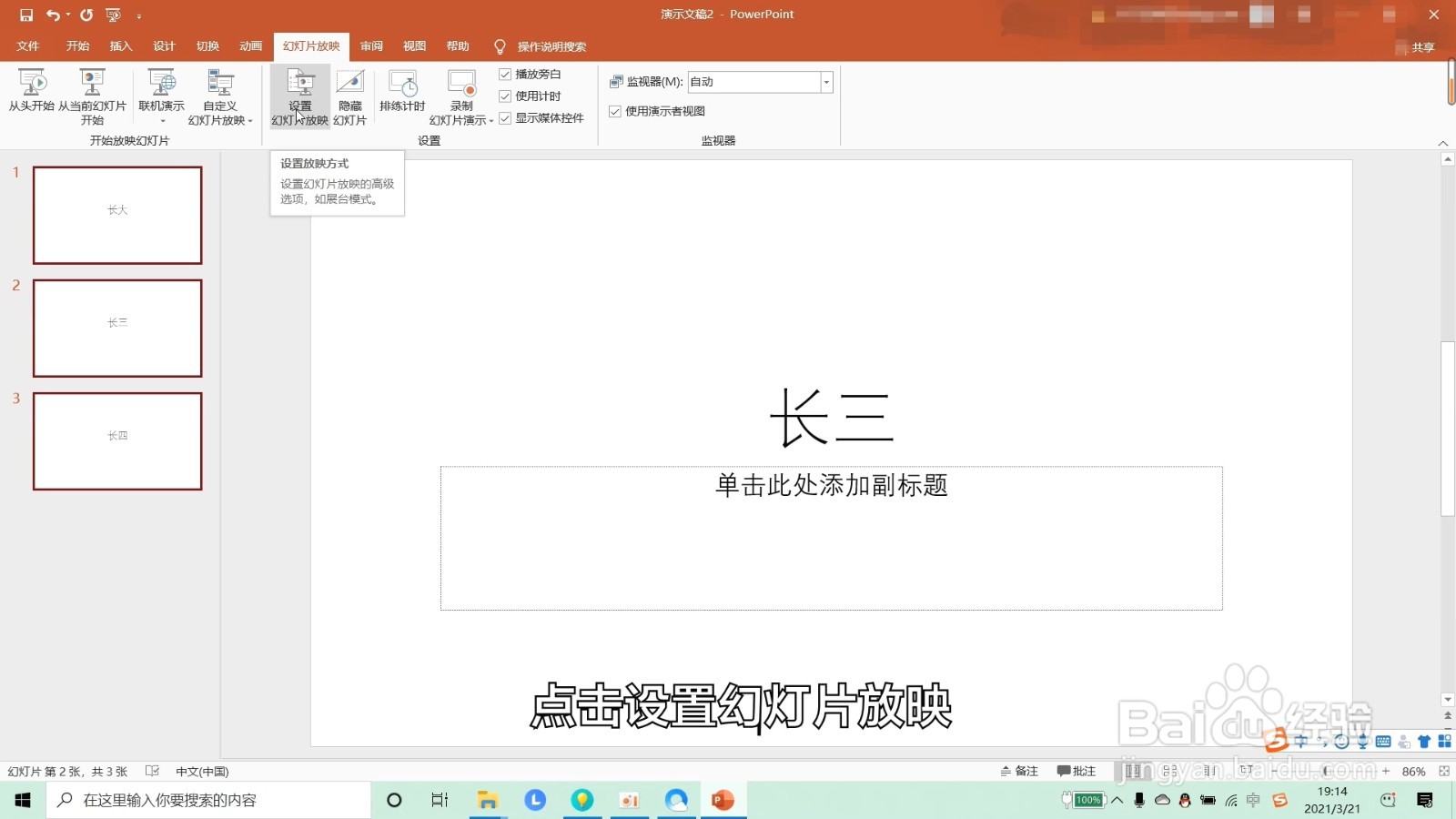
Task: Switch to the 设计 ribbon tab
Action: [x=165, y=46]
